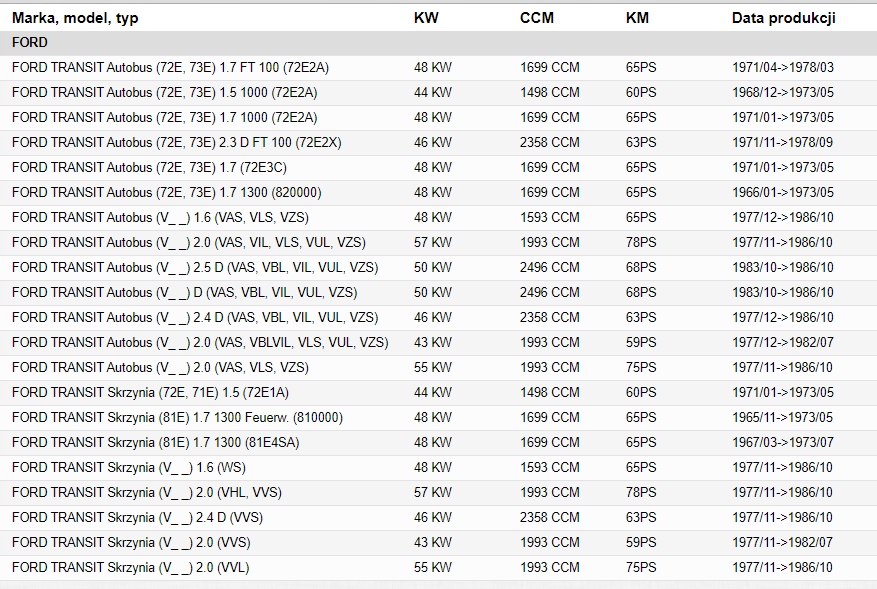Select Transit Autobus 2.0 (VAS, VBLVIL, VLS, VUL, VZS)
877x589 pixels.
click(x=200, y=343)
